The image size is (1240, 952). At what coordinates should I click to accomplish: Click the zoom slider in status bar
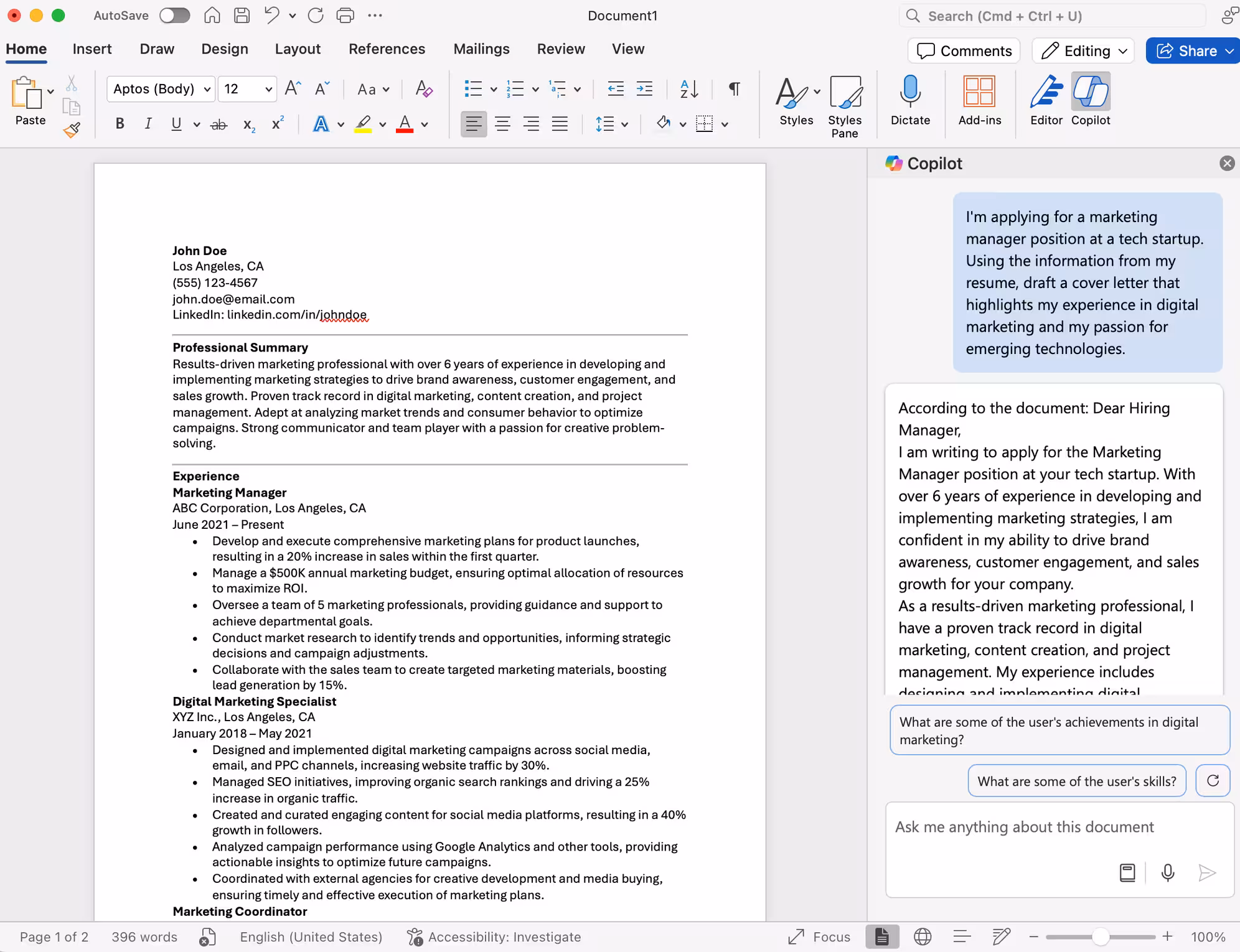[x=1100, y=936]
